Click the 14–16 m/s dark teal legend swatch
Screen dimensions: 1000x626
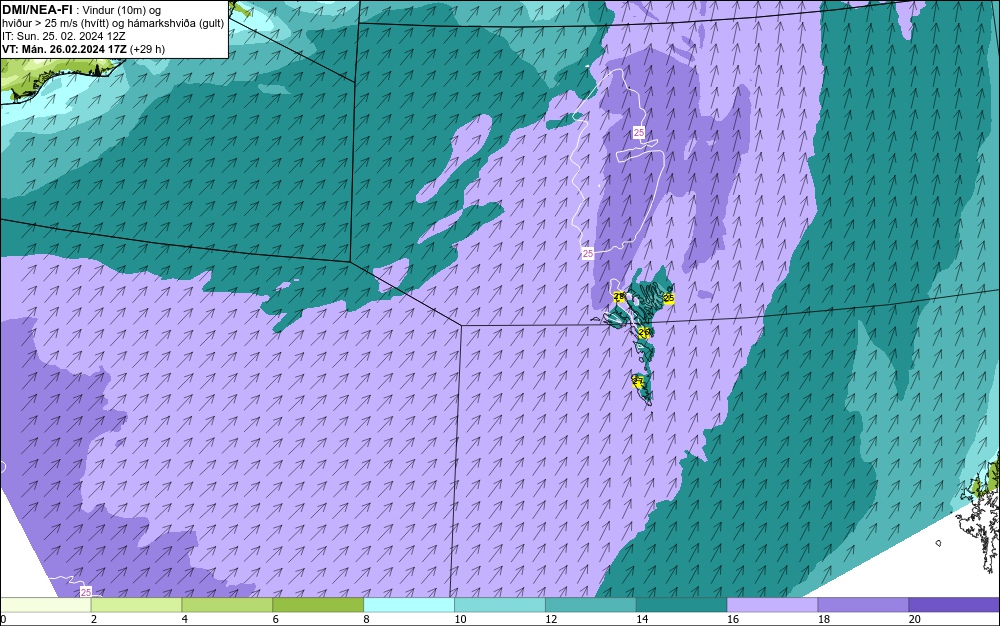682,605
